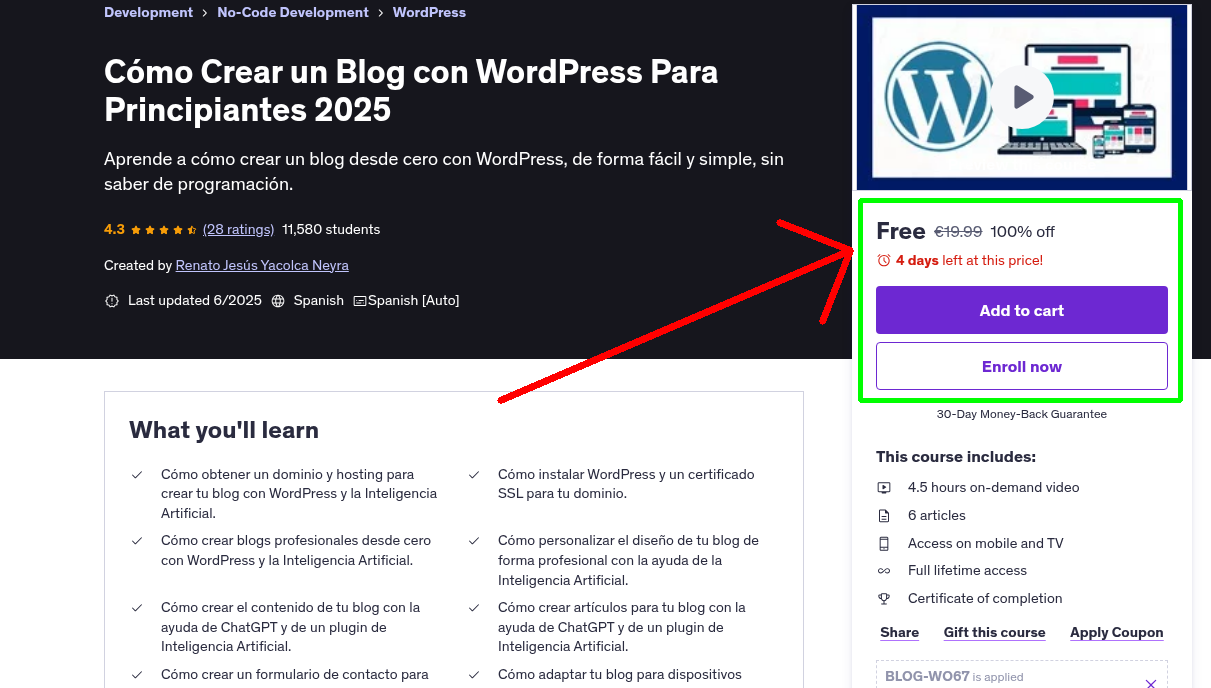This screenshot has height=688, width=1211.
Task: Click checkmark beside 'Cómo crear blogs profesionales'
Action: 137,541
